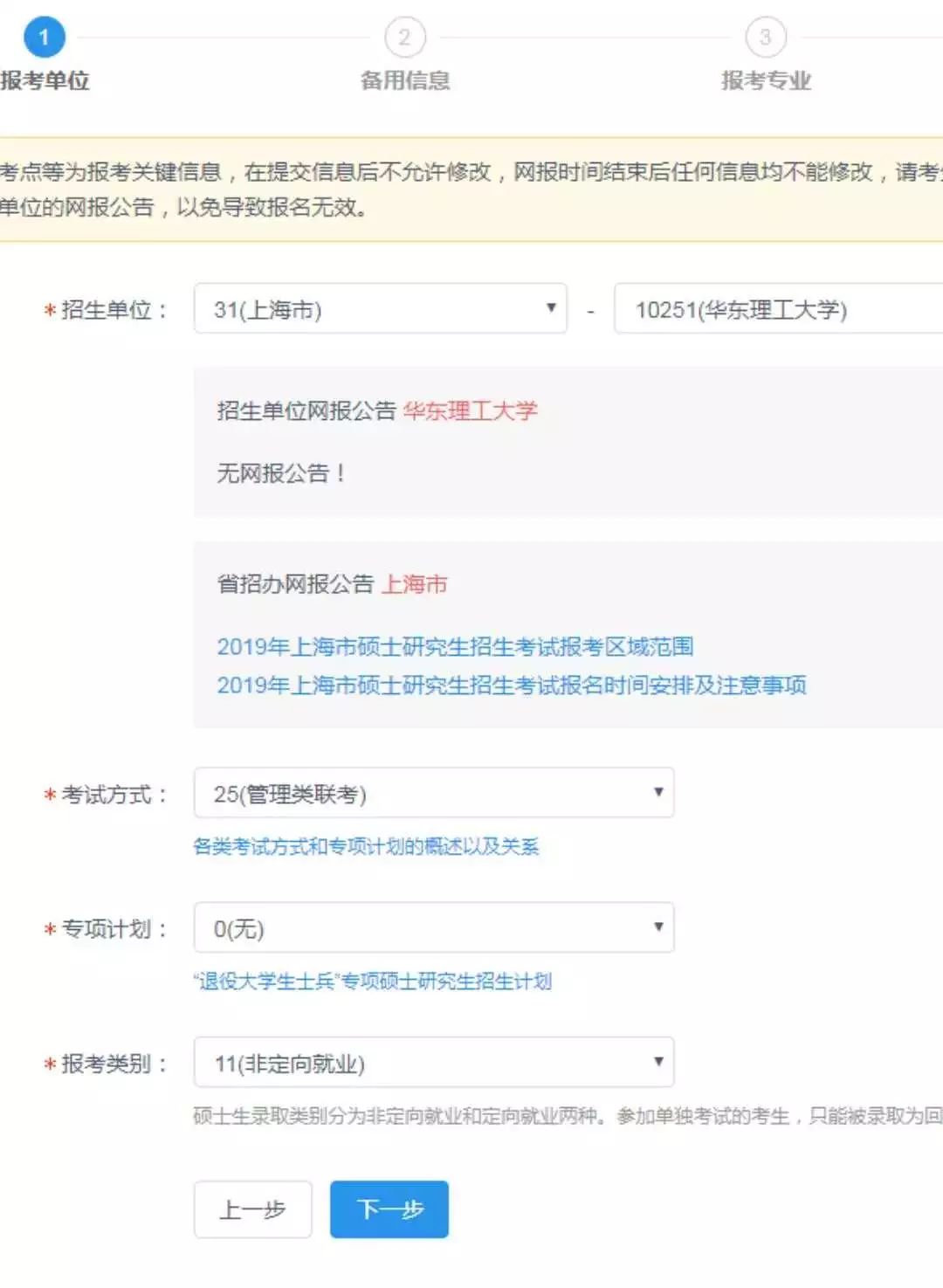This screenshot has width=943, height=1288.
Task: Click the step 2 circle icon
Action: [404, 38]
